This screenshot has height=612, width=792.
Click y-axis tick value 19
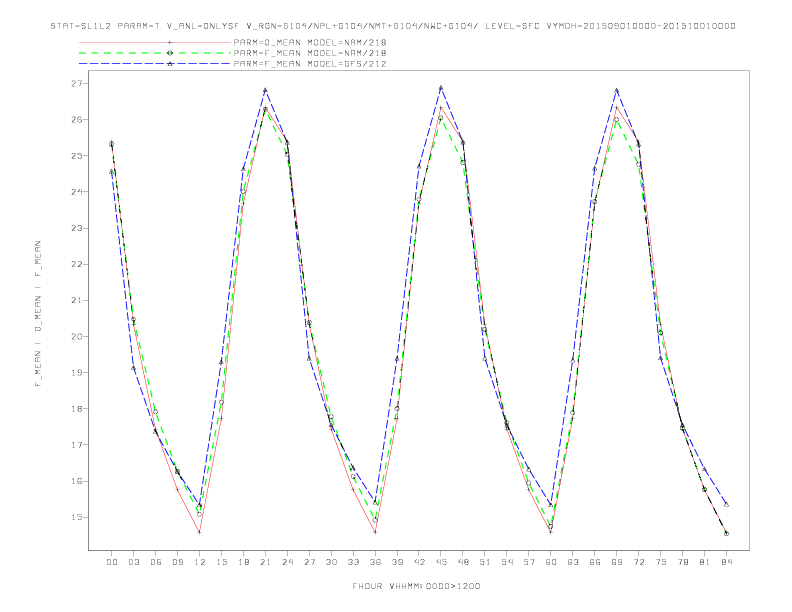(76, 373)
